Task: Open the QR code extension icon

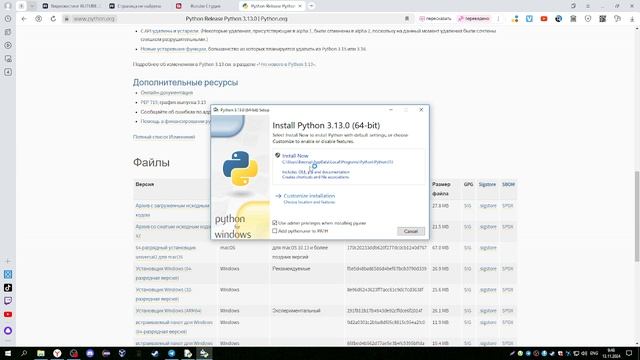Action: coord(602,19)
